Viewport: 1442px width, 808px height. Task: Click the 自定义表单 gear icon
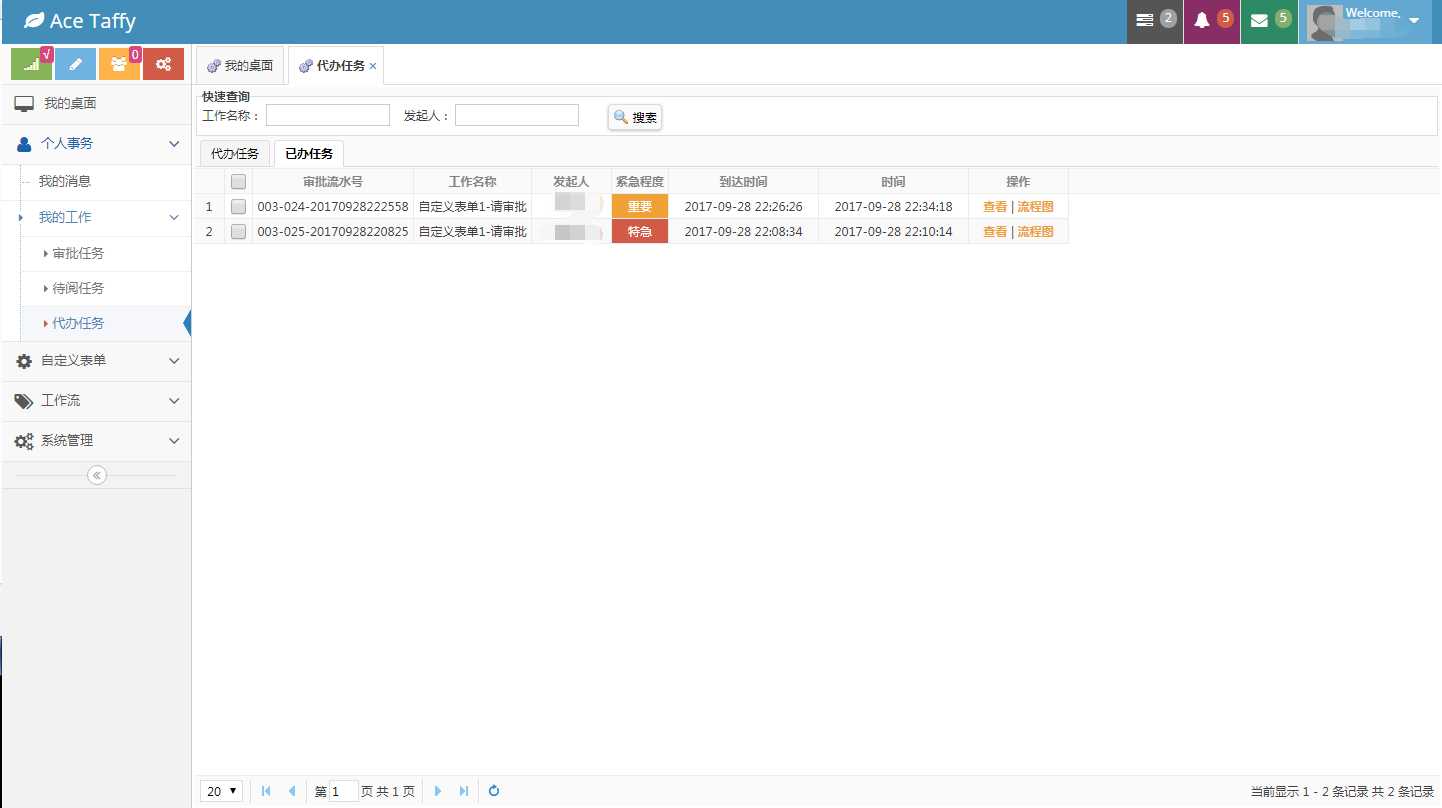pyautogui.click(x=24, y=361)
